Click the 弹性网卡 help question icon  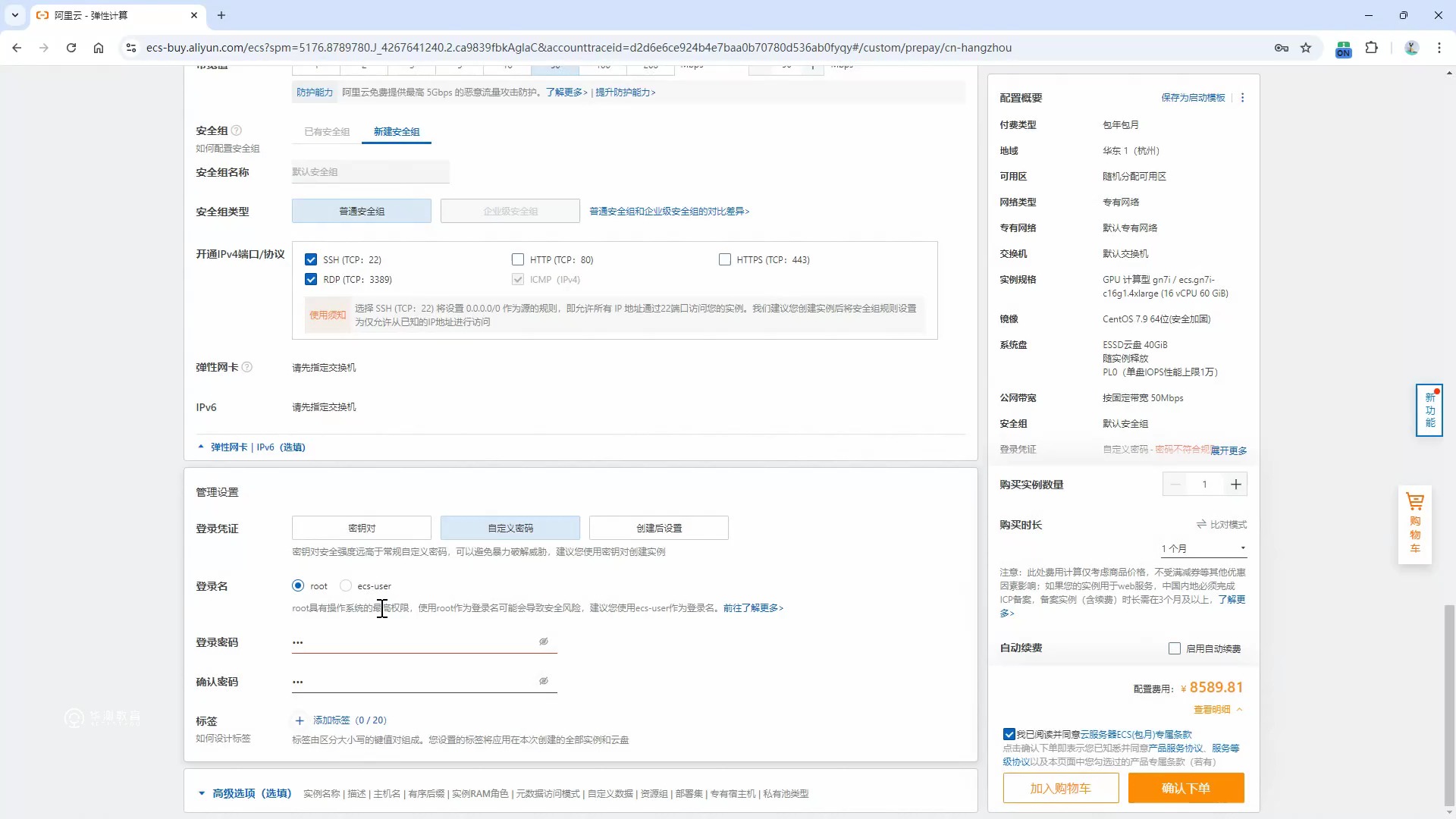coord(246,367)
